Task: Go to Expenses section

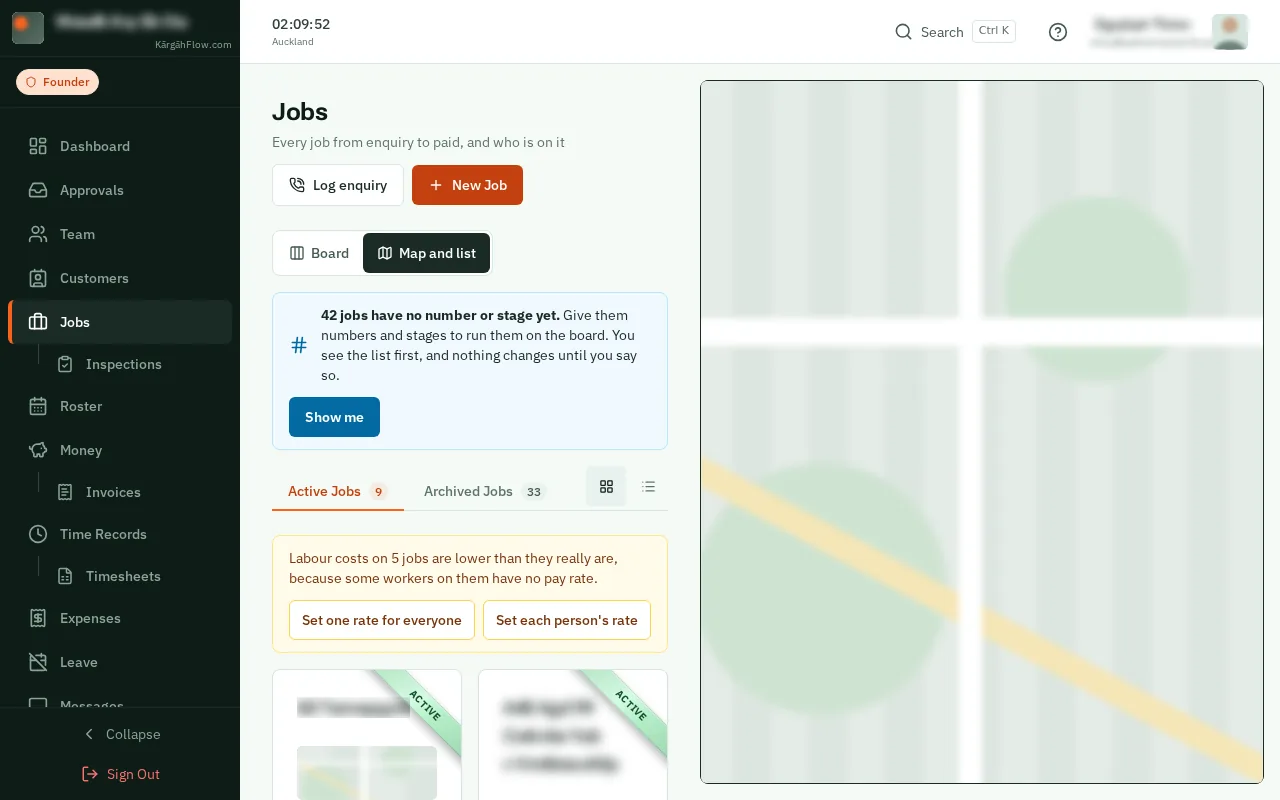Action: (x=120, y=618)
